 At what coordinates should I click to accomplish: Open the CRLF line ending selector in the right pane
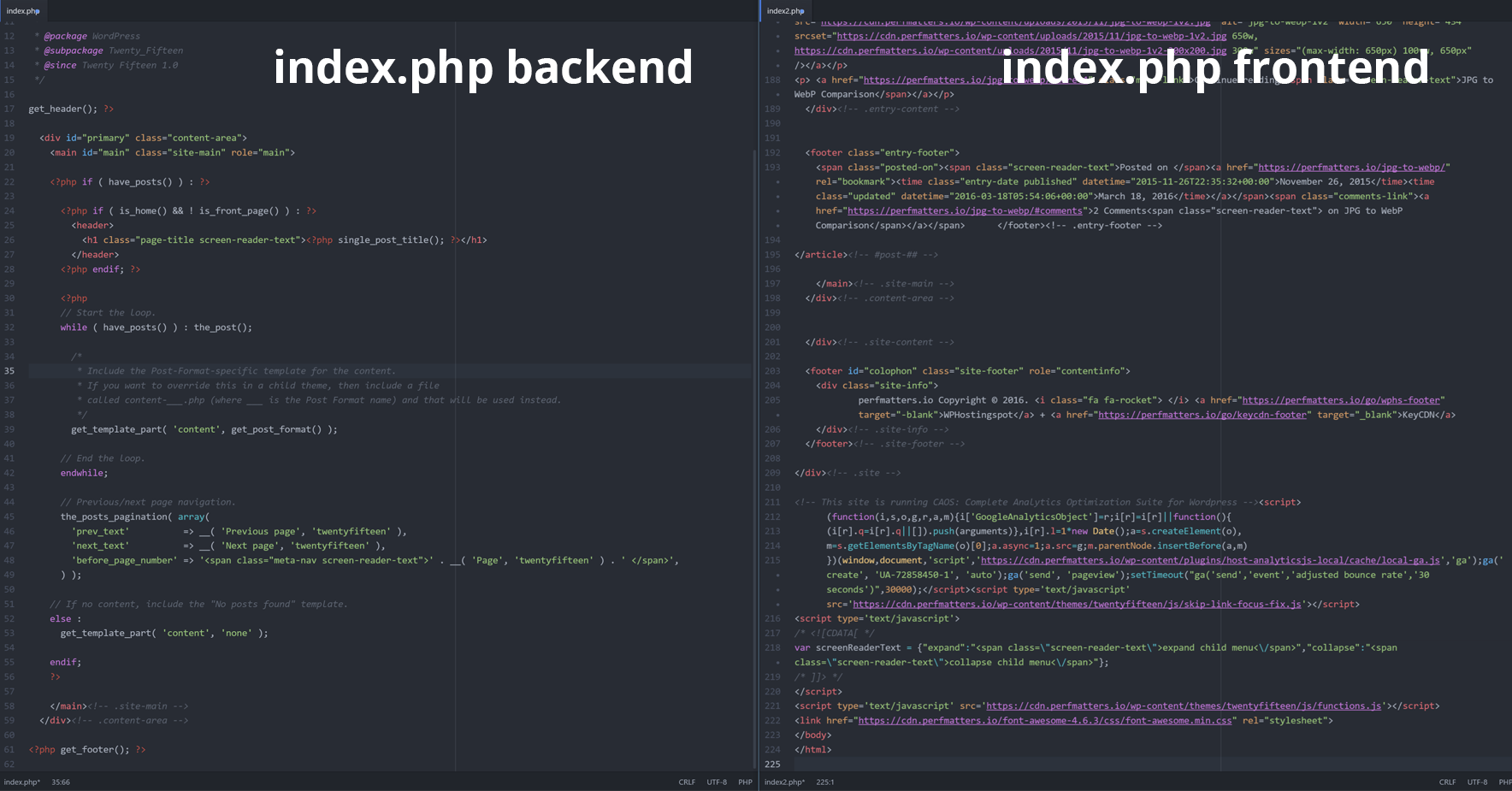tap(1447, 782)
